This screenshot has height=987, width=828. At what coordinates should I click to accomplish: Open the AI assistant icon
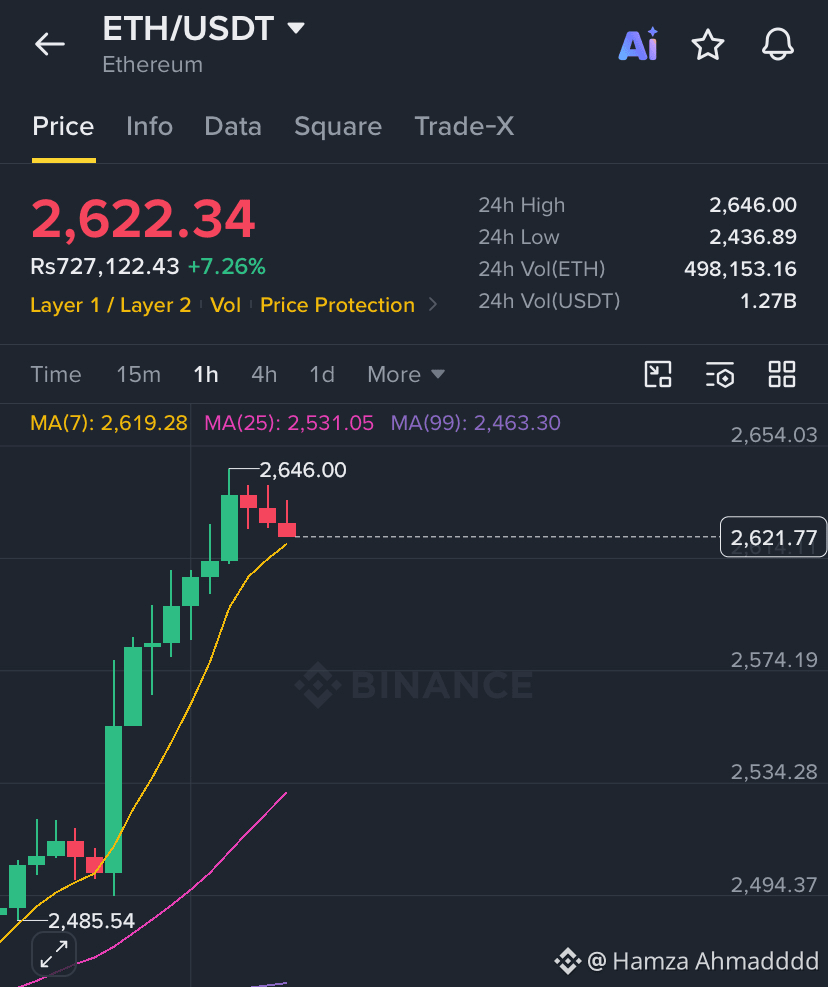coord(639,44)
